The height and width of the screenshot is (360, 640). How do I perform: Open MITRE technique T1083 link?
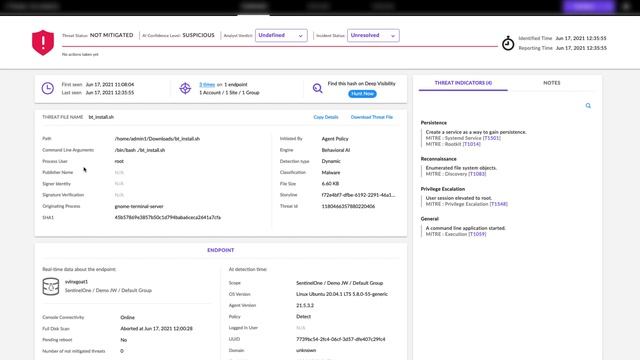(x=477, y=174)
